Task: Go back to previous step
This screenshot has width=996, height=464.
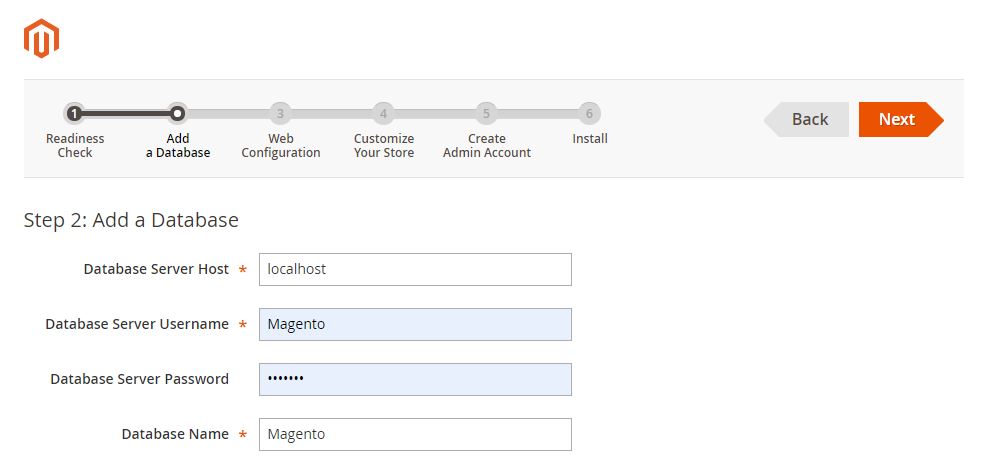Action: pyautogui.click(x=806, y=119)
